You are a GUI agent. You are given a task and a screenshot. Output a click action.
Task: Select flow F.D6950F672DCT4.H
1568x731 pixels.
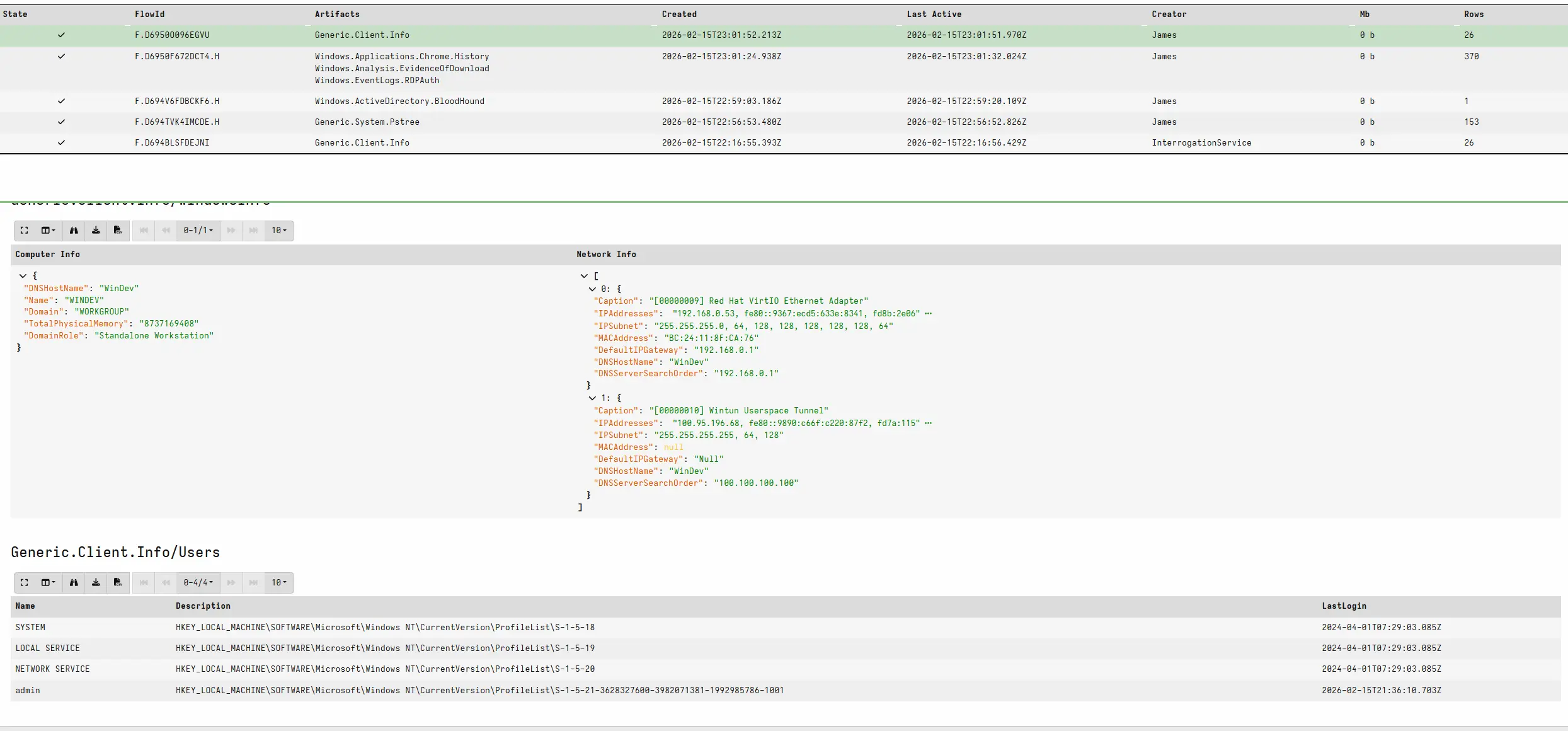coord(784,69)
